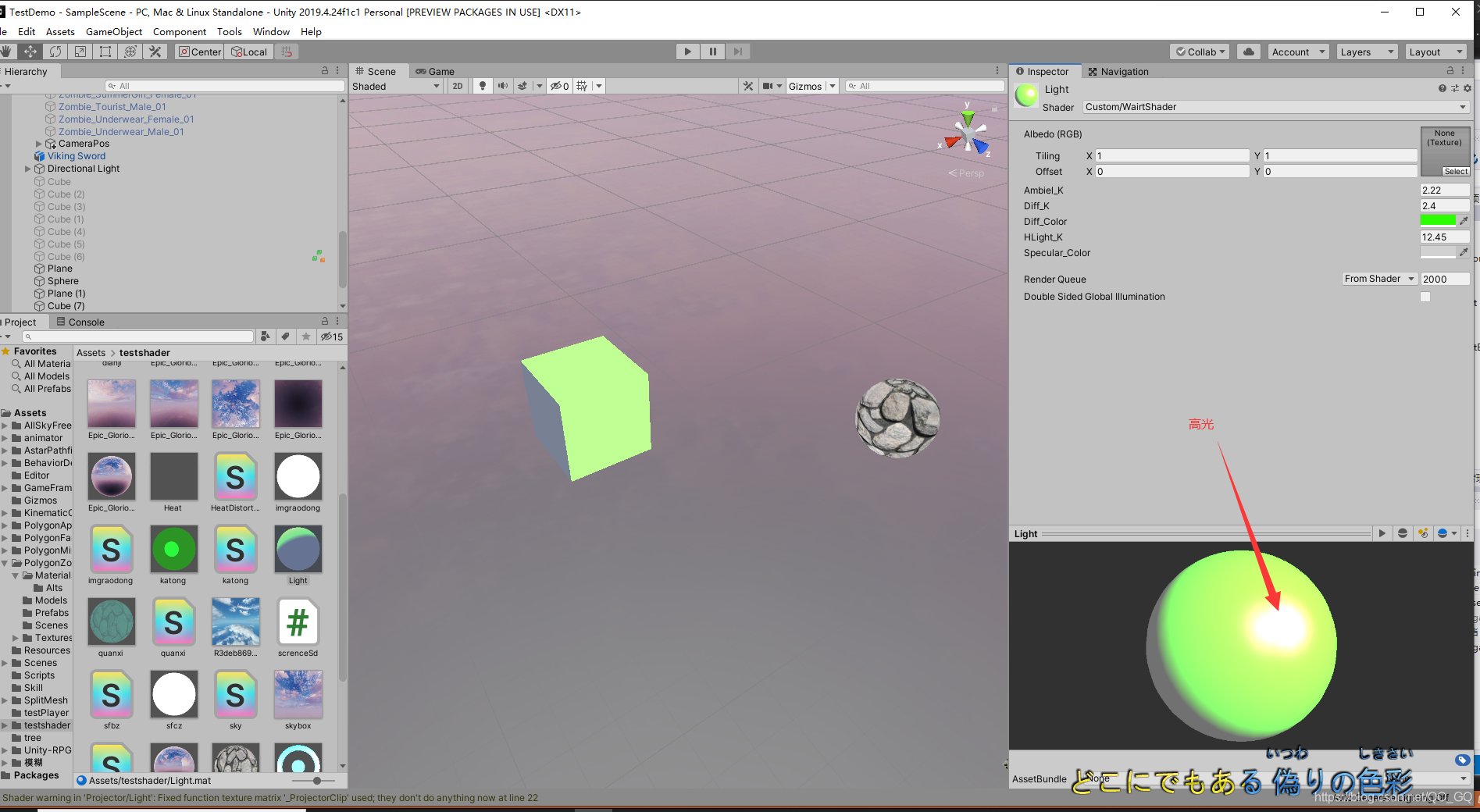
Task: Search by label in the Project panel
Action: [286, 337]
